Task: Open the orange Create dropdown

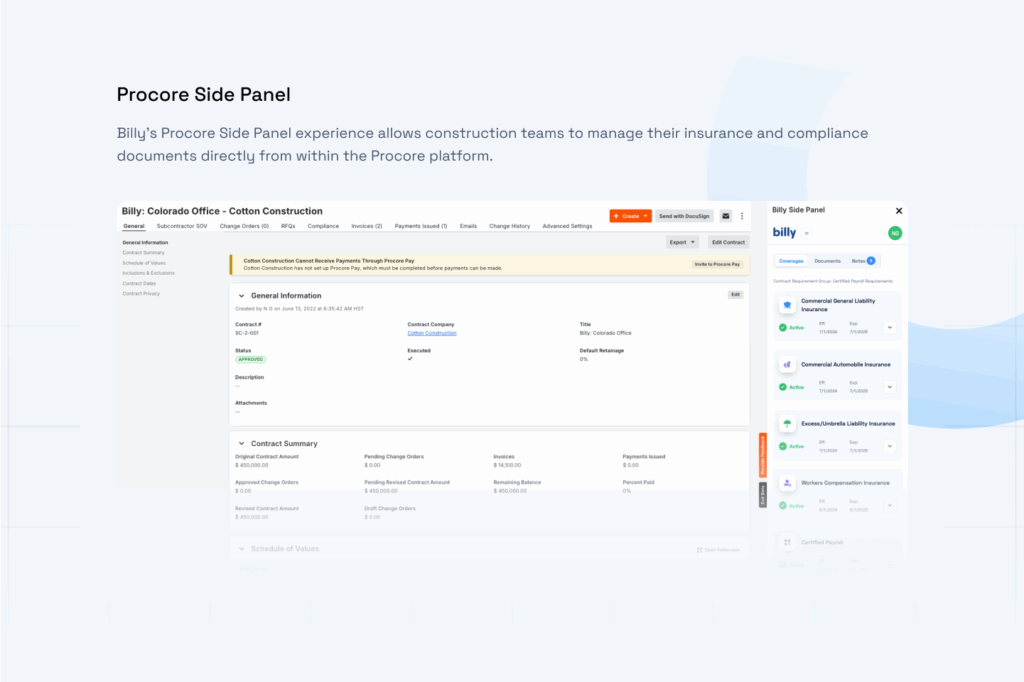Action: 630,216
